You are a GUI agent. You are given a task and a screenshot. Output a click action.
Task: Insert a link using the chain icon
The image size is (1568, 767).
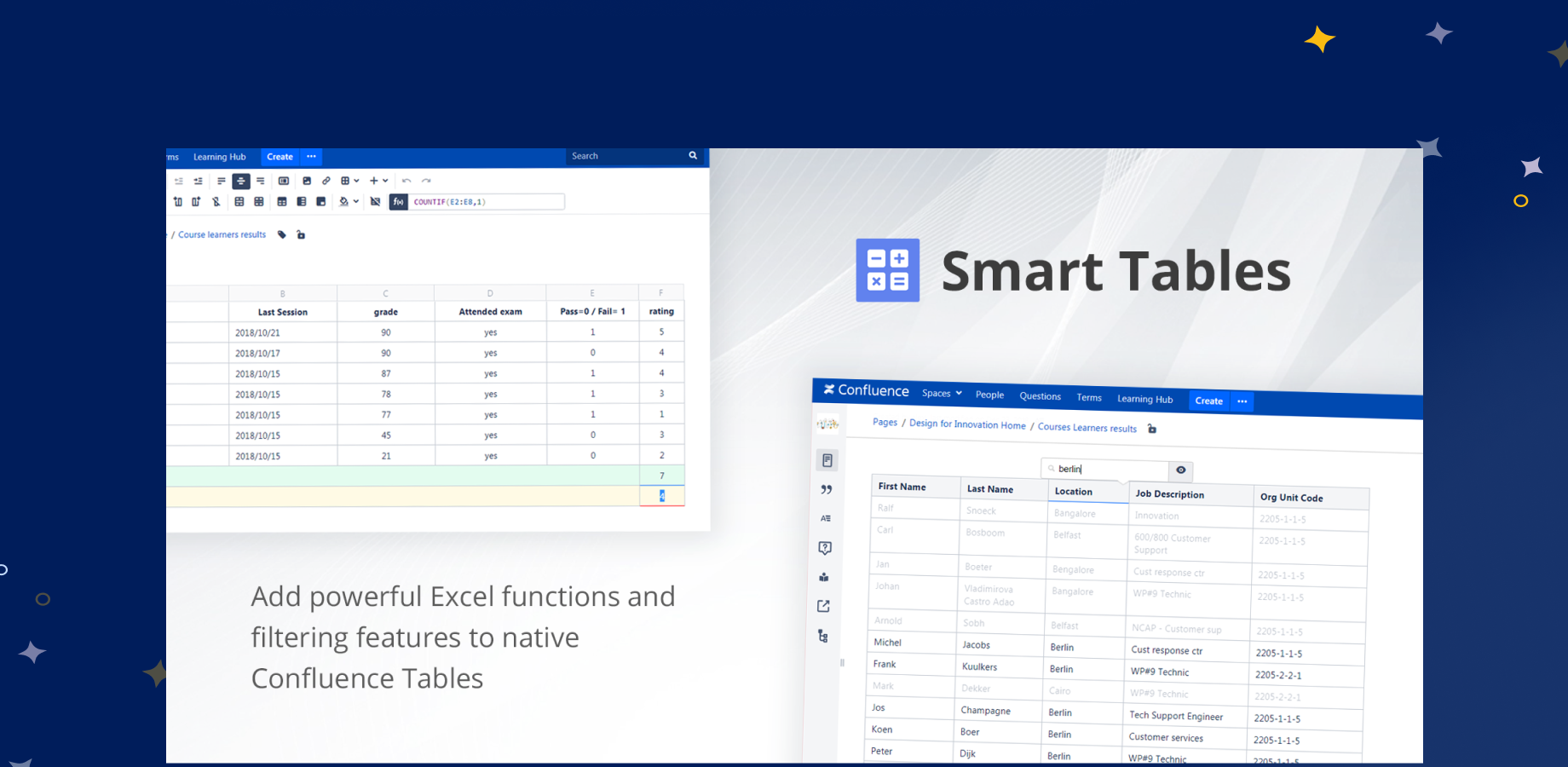(x=326, y=181)
